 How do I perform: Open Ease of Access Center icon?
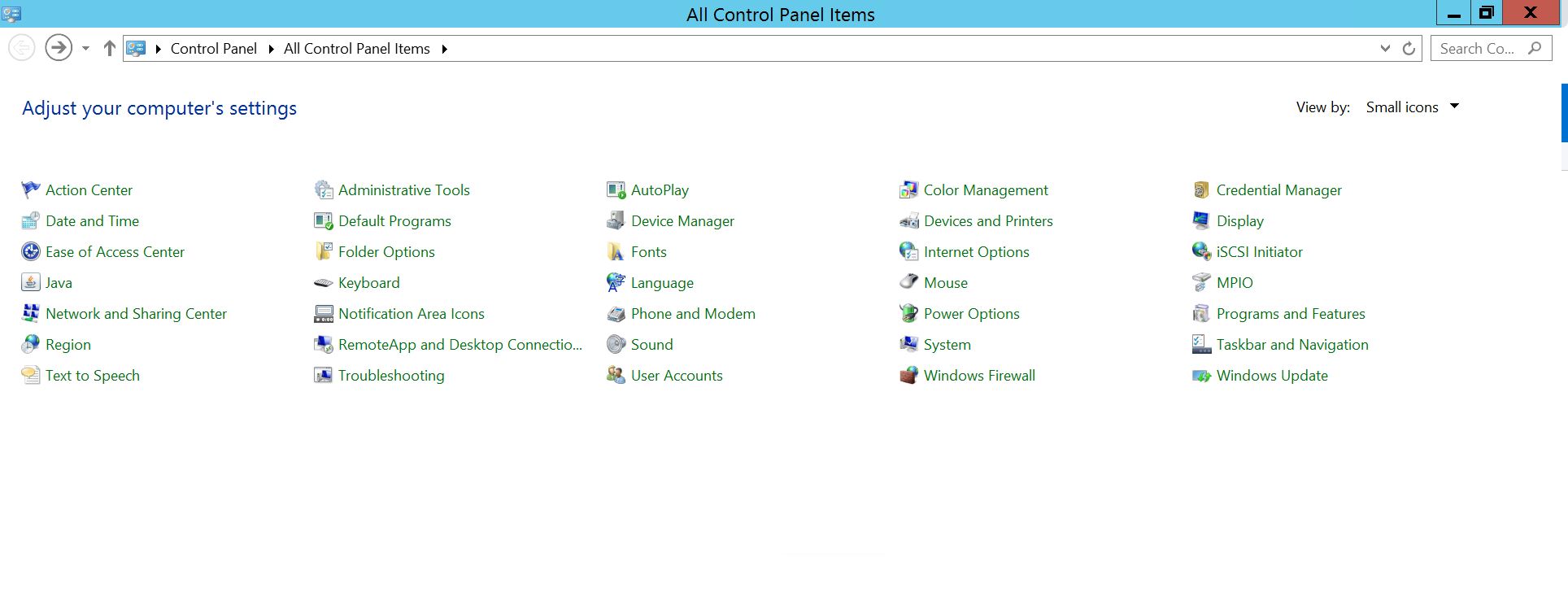click(x=31, y=252)
